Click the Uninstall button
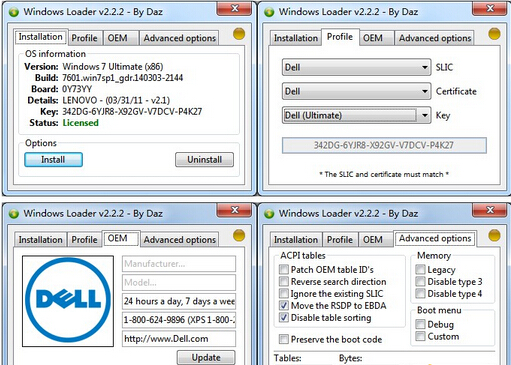The image size is (511, 365). [x=204, y=160]
